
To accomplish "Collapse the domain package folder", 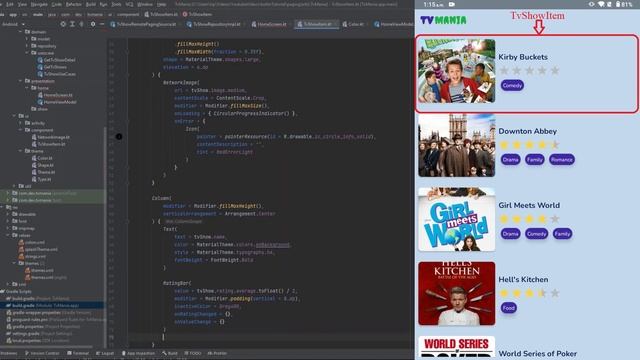I will coord(20,31).
